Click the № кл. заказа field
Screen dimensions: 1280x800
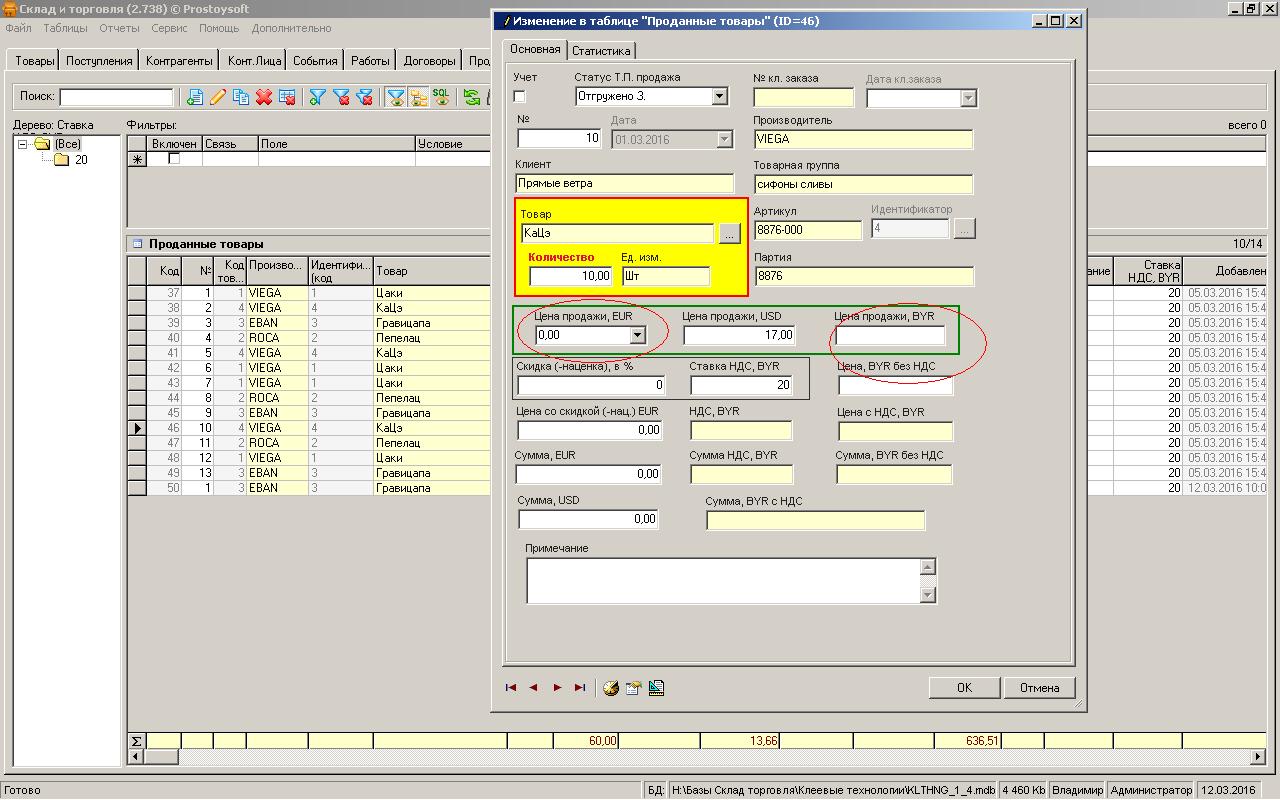click(804, 97)
